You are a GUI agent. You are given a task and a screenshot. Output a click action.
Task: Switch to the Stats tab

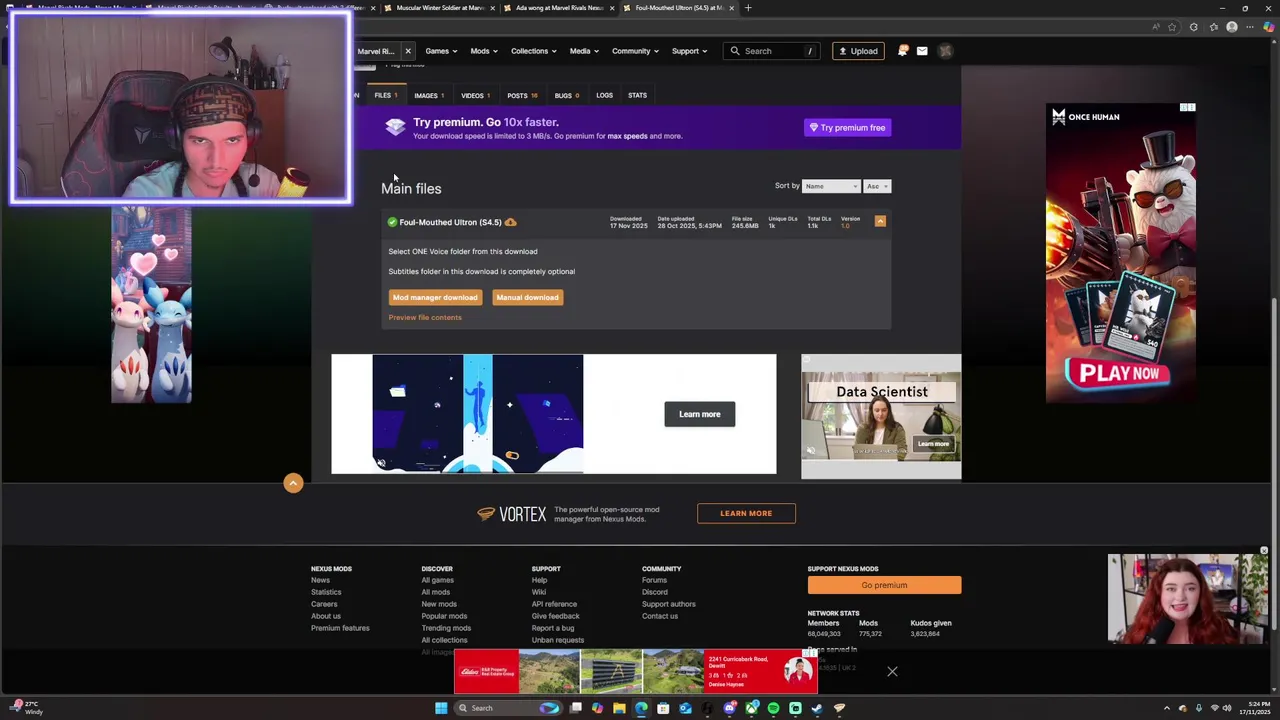[637, 95]
